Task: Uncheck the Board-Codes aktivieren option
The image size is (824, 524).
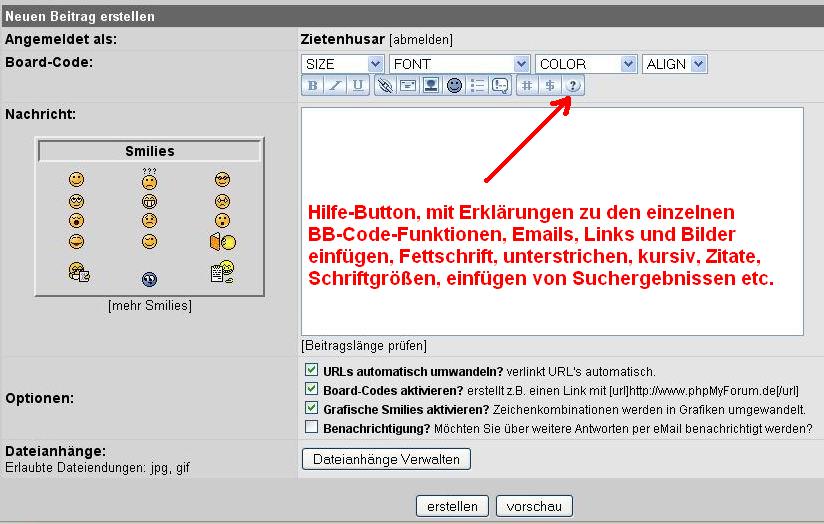Action: (312, 389)
